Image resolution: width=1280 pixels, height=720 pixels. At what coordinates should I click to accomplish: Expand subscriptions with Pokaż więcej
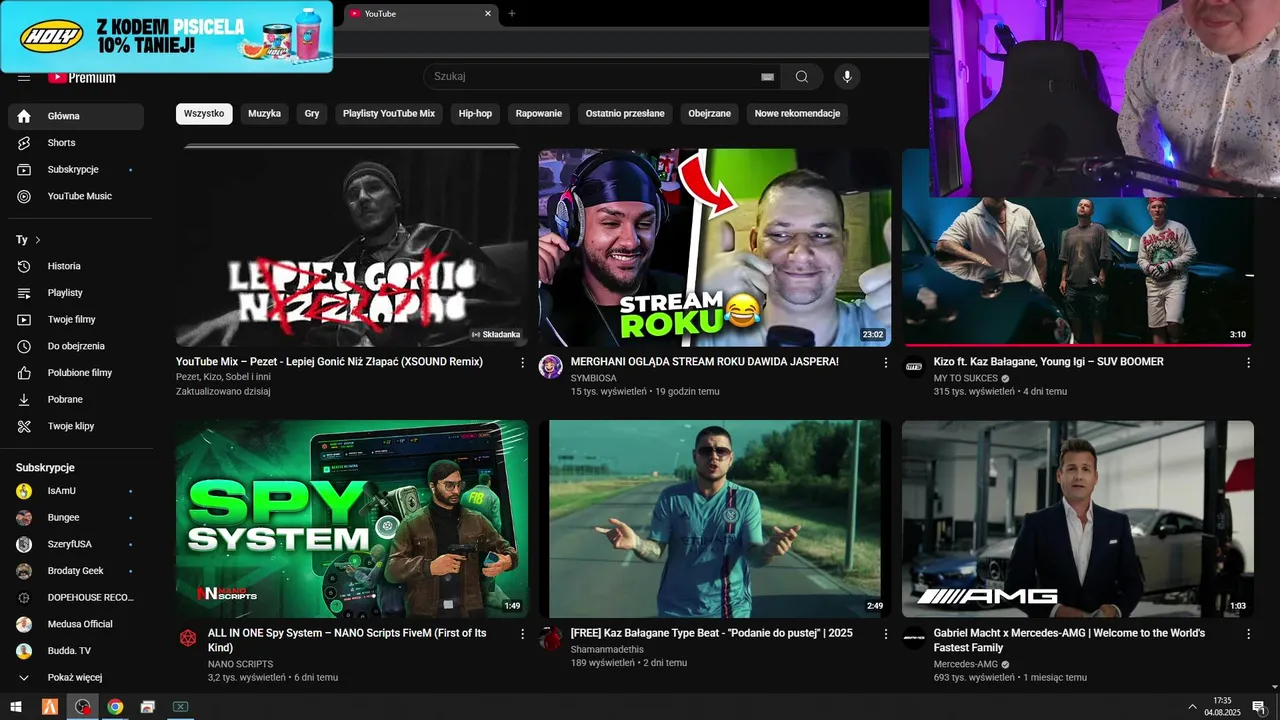coord(76,678)
